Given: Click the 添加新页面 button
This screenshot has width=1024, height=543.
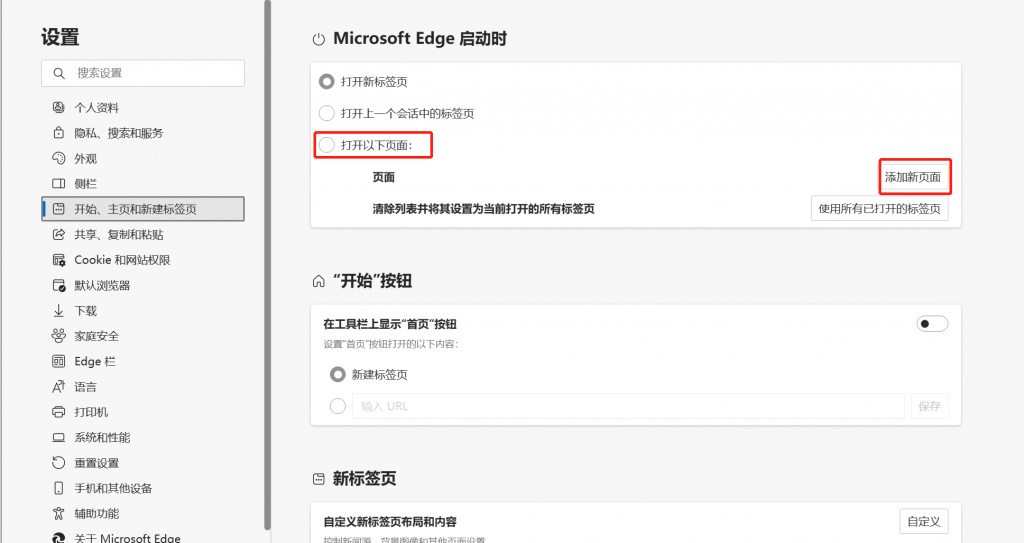Looking at the screenshot, I should [x=913, y=178].
